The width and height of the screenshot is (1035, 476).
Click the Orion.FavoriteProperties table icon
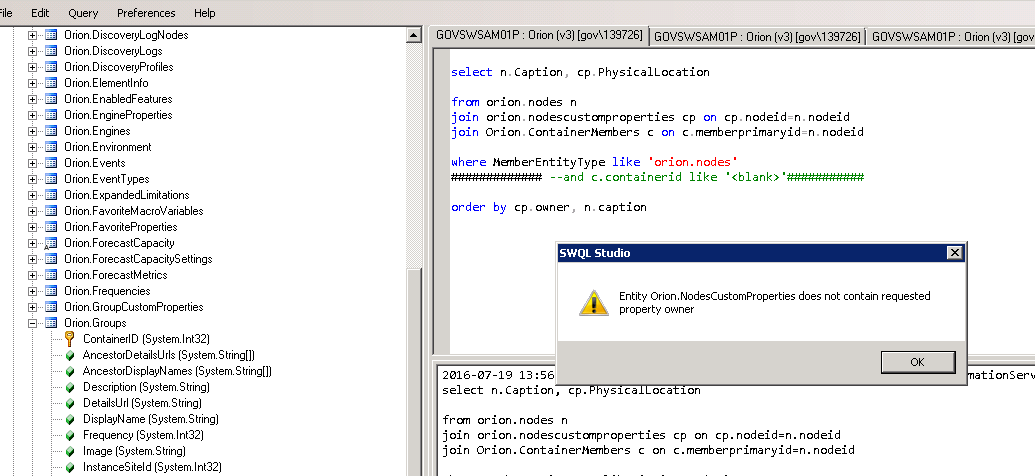[x=51, y=227]
